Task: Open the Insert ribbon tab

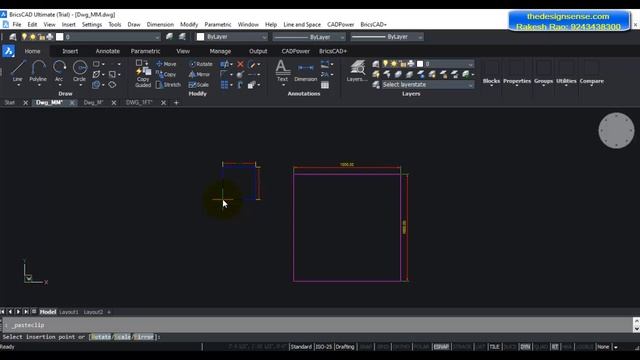Action: point(70,51)
